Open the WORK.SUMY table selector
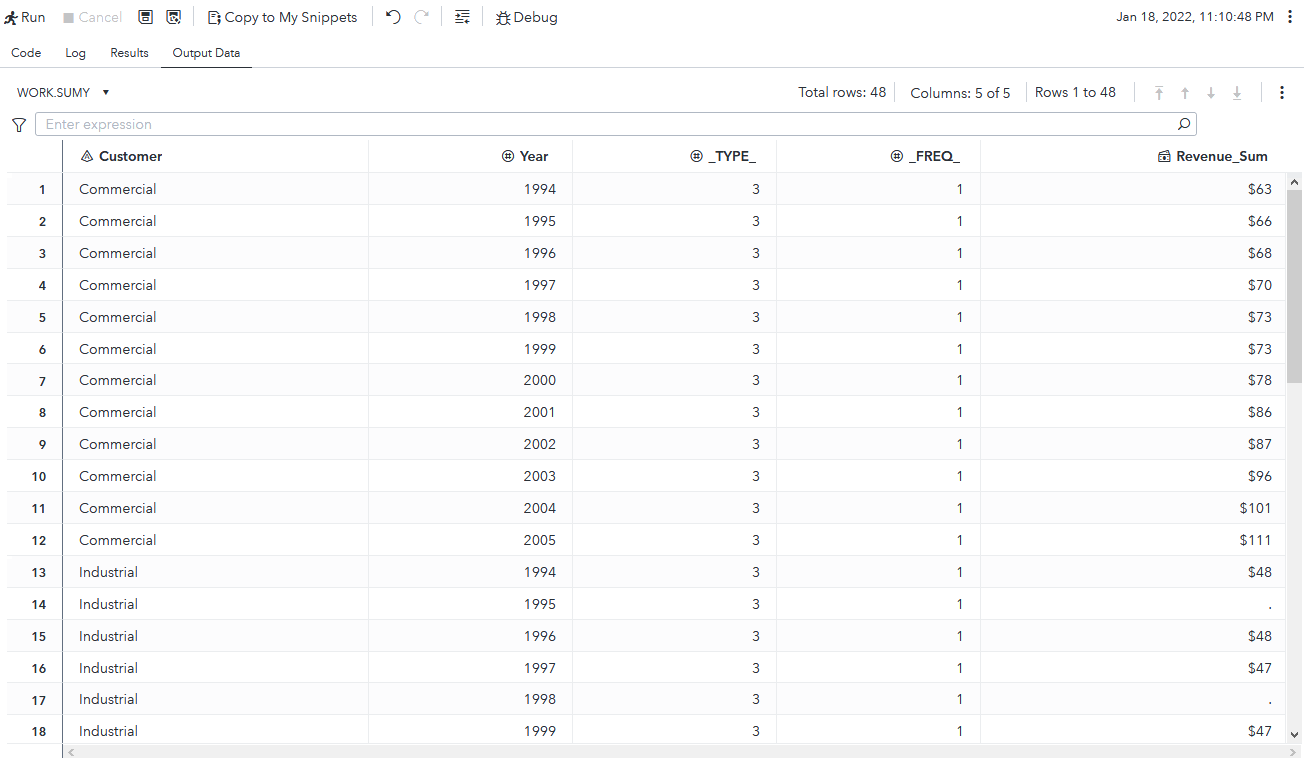The height and width of the screenshot is (758, 1304). [62, 91]
